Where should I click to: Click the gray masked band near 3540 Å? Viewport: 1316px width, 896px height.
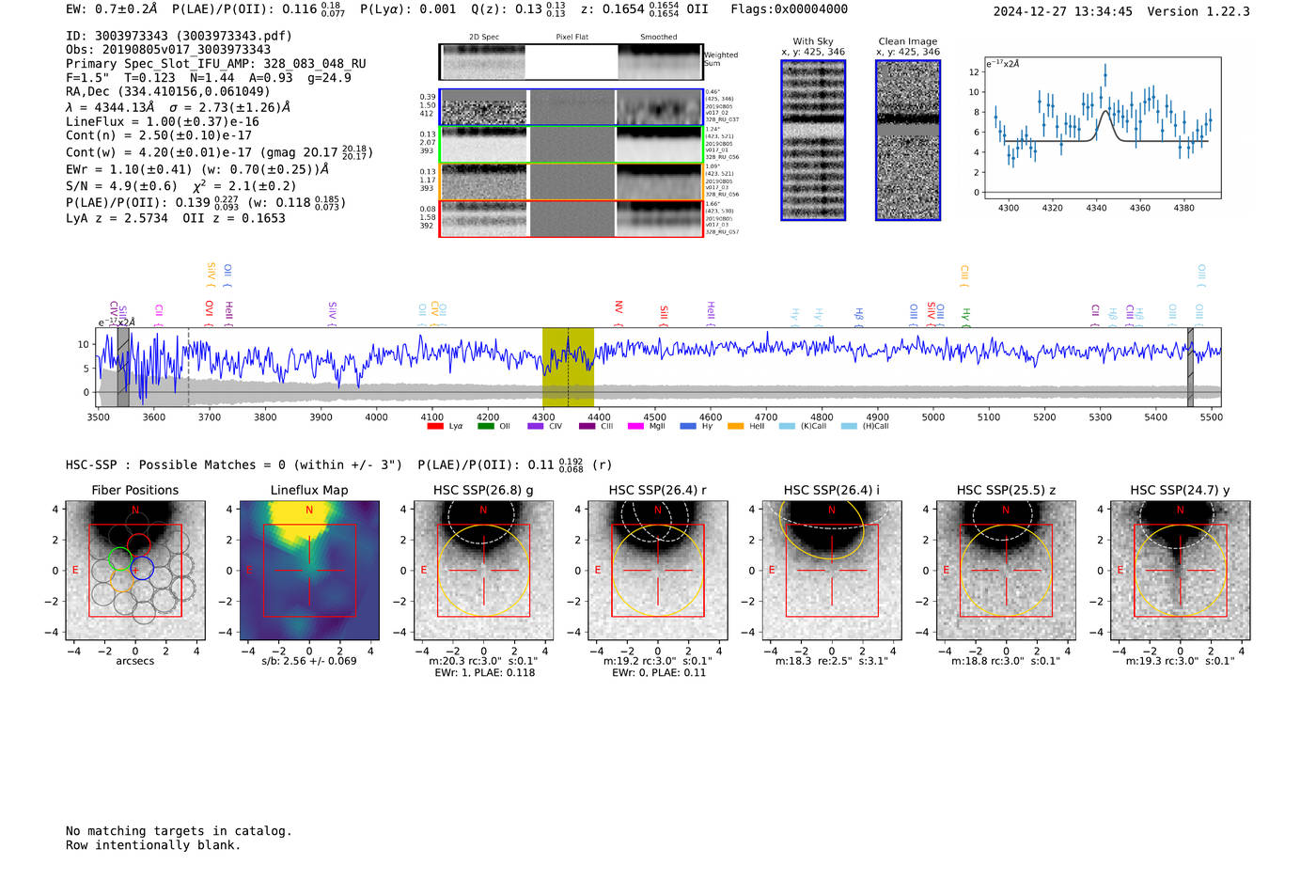tap(123, 367)
